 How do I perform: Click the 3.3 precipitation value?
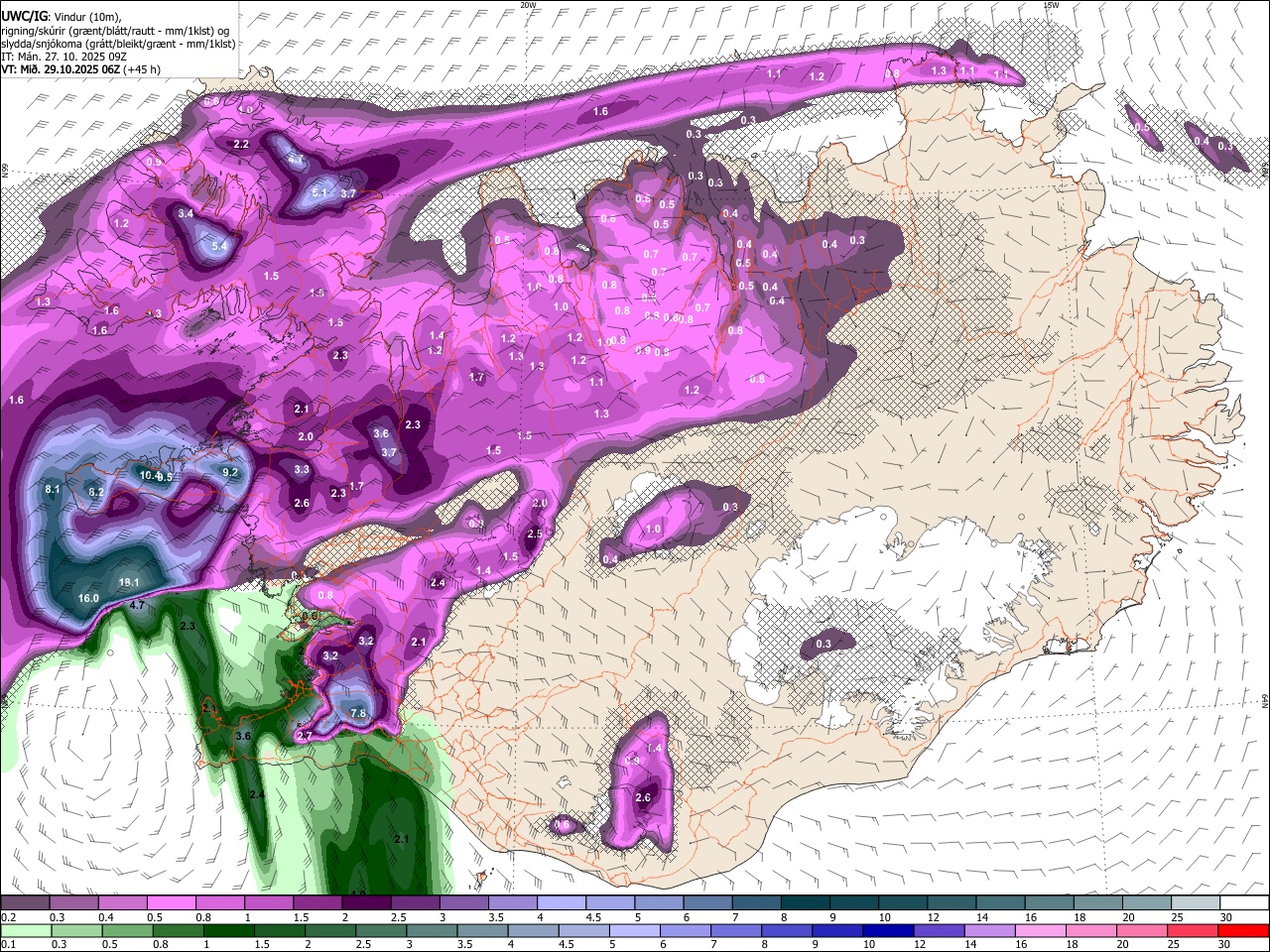pyautogui.click(x=302, y=470)
